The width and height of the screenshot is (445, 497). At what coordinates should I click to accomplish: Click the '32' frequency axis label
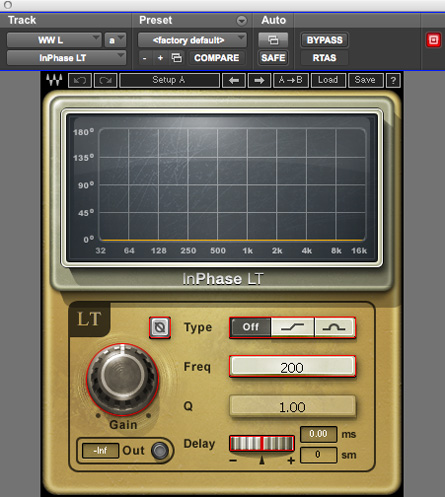pos(101,251)
